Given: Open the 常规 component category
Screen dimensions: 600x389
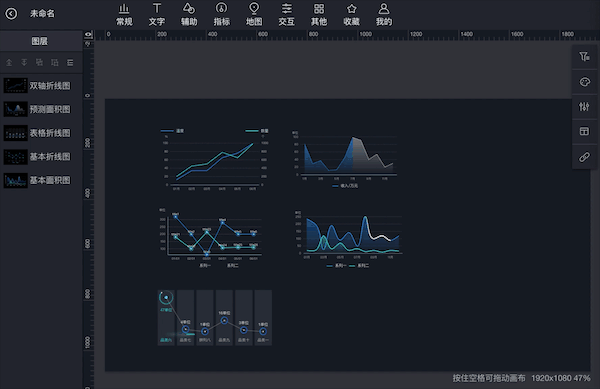Looking at the screenshot, I should click(x=124, y=15).
